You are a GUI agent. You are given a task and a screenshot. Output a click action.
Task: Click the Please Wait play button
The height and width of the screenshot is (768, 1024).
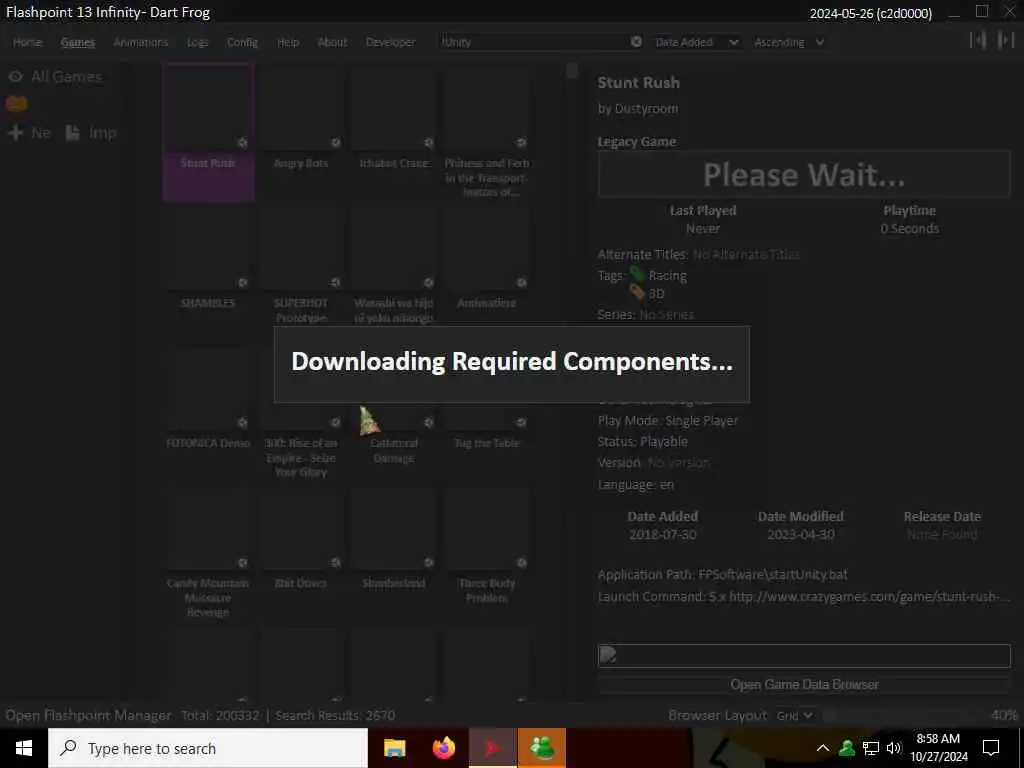click(804, 174)
